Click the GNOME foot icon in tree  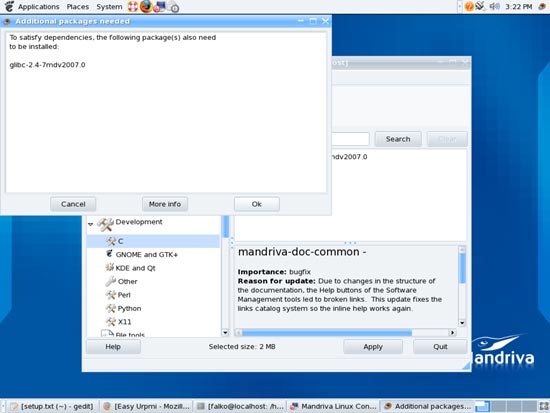(x=109, y=254)
